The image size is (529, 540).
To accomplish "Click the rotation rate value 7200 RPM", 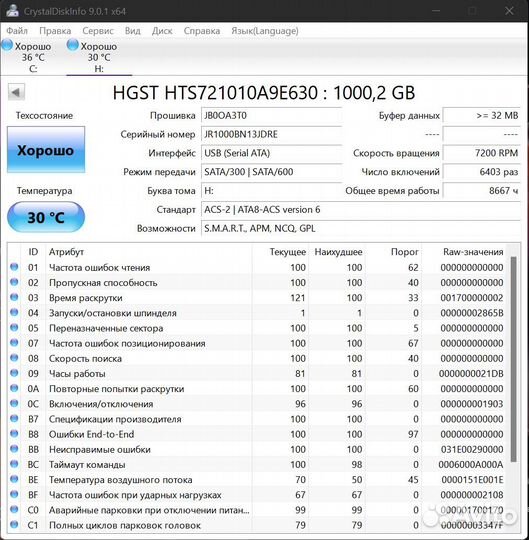I will (x=481, y=153).
